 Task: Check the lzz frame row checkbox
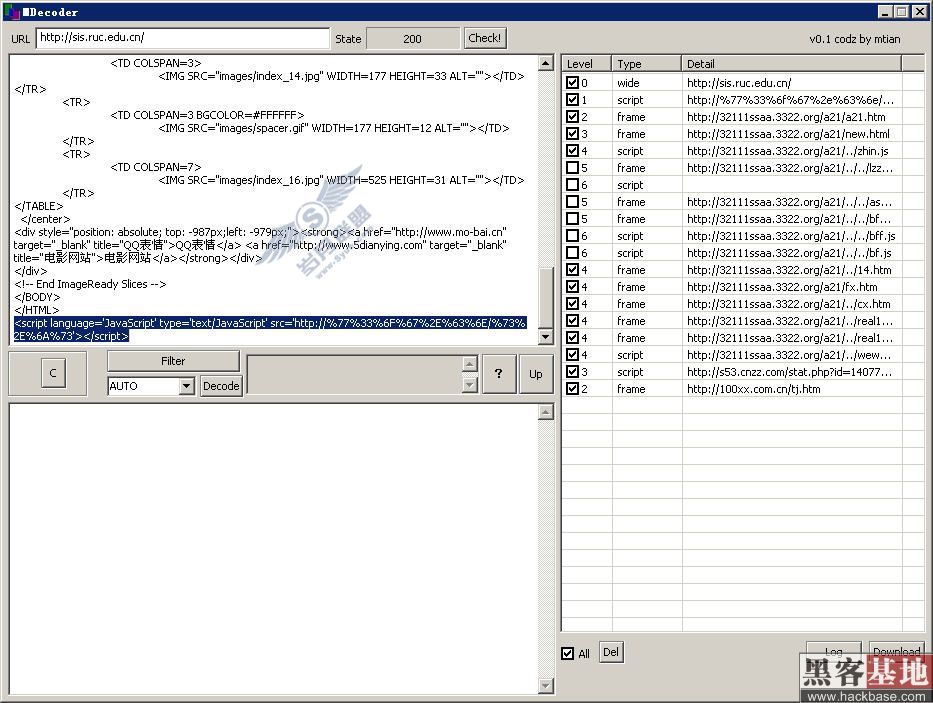[572, 168]
